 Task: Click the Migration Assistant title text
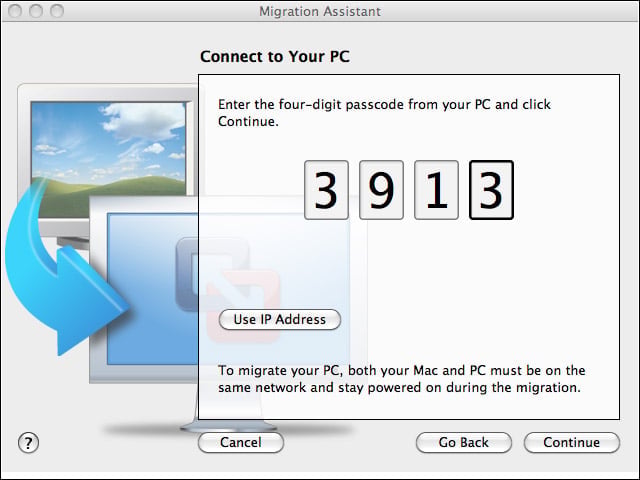[320, 11]
